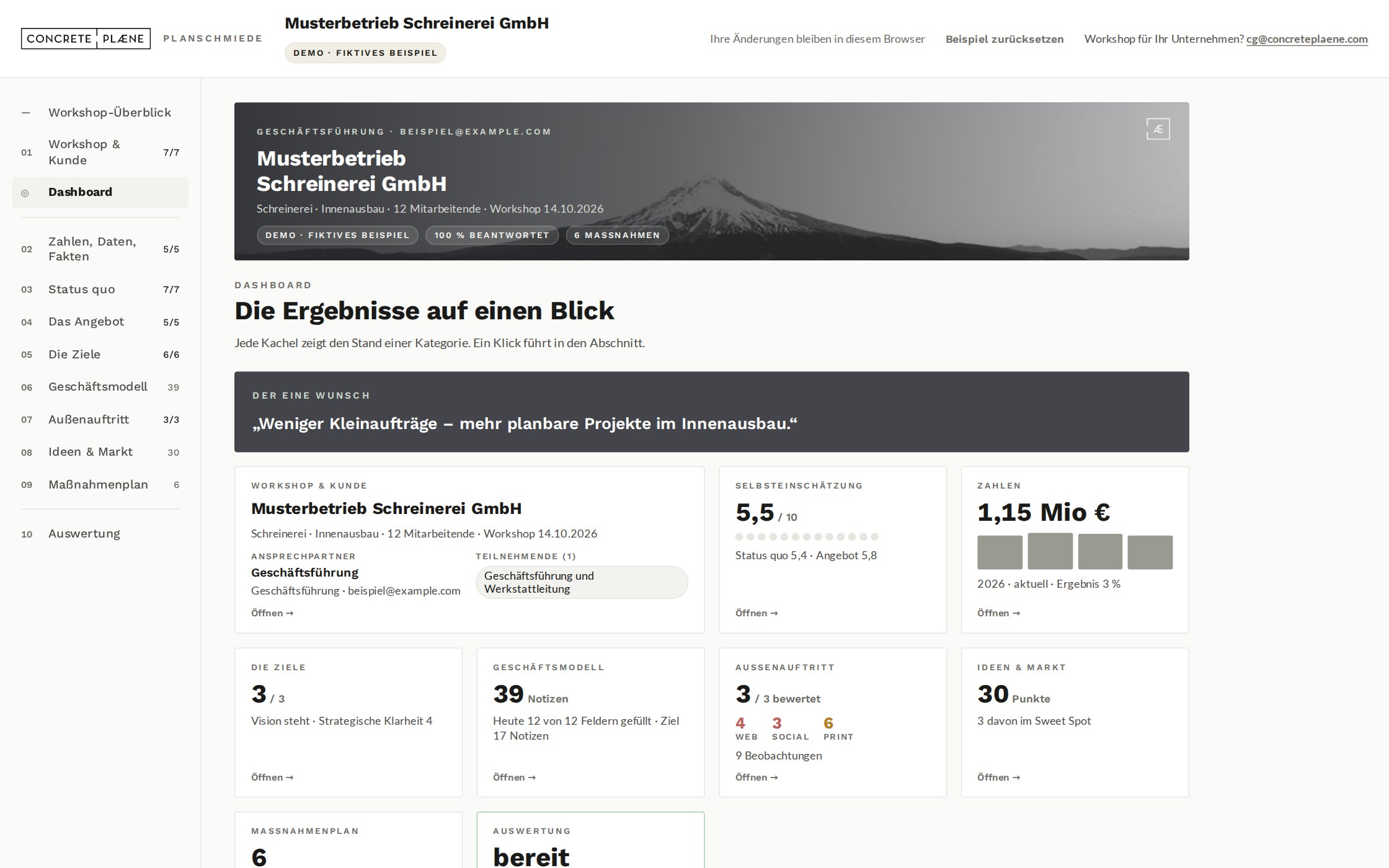The image size is (1389, 868).
Task: Click the Print score 6
Action: coord(828,724)
